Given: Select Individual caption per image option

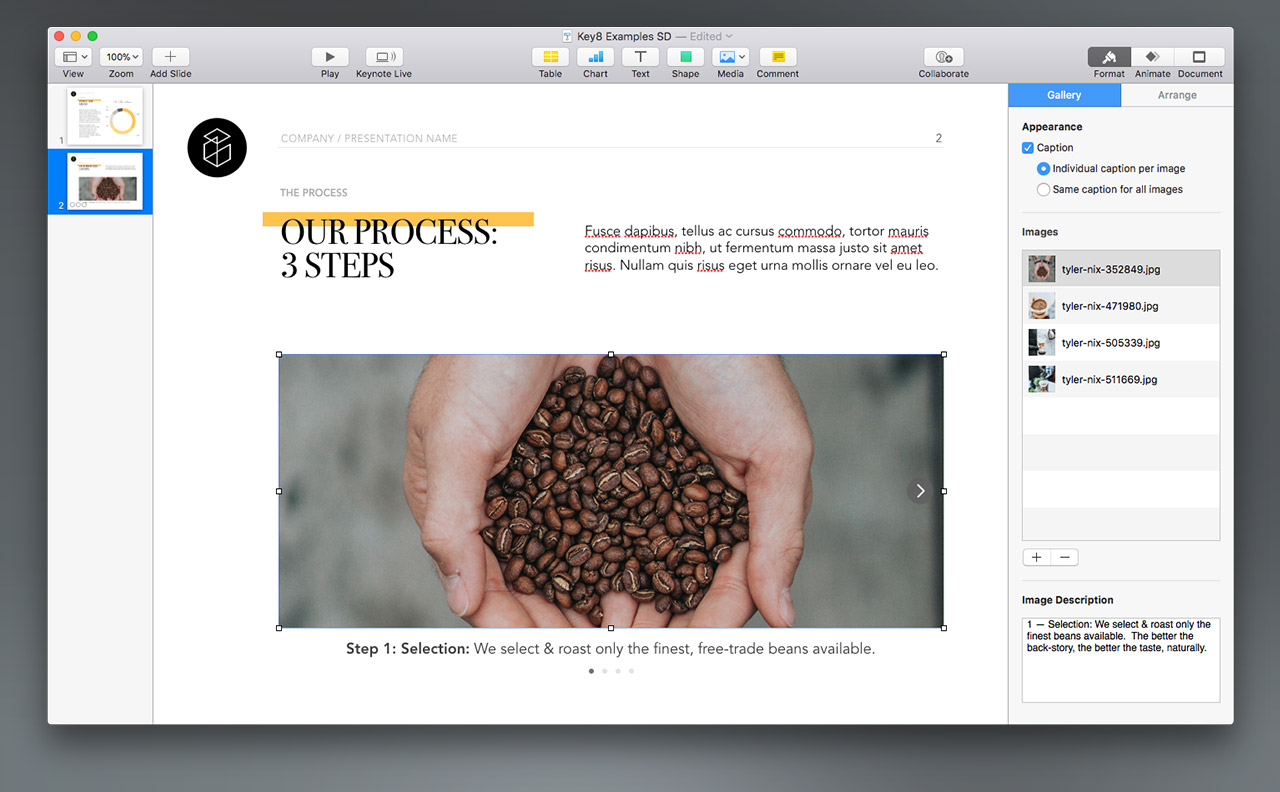Looking at the screenshot, I should click(1044, 169).
